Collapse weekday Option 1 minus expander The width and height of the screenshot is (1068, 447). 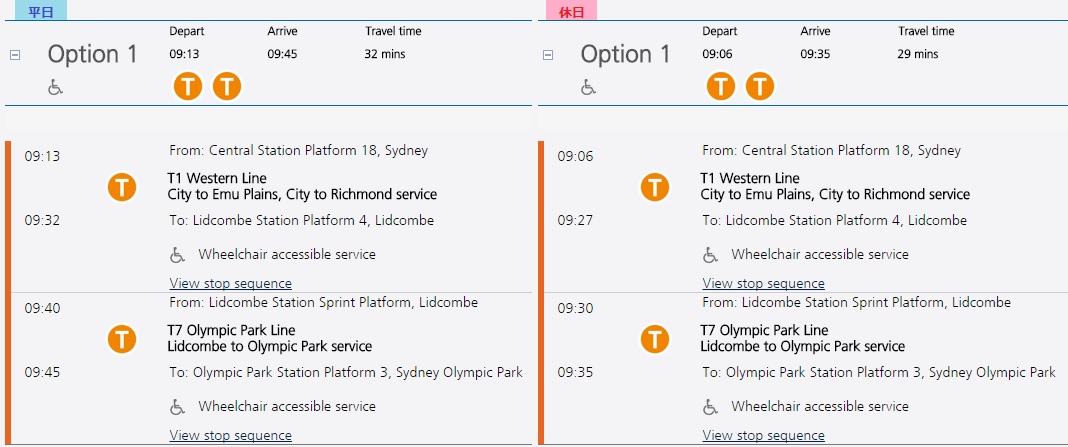pyautogui.click(x=15, y=55)
